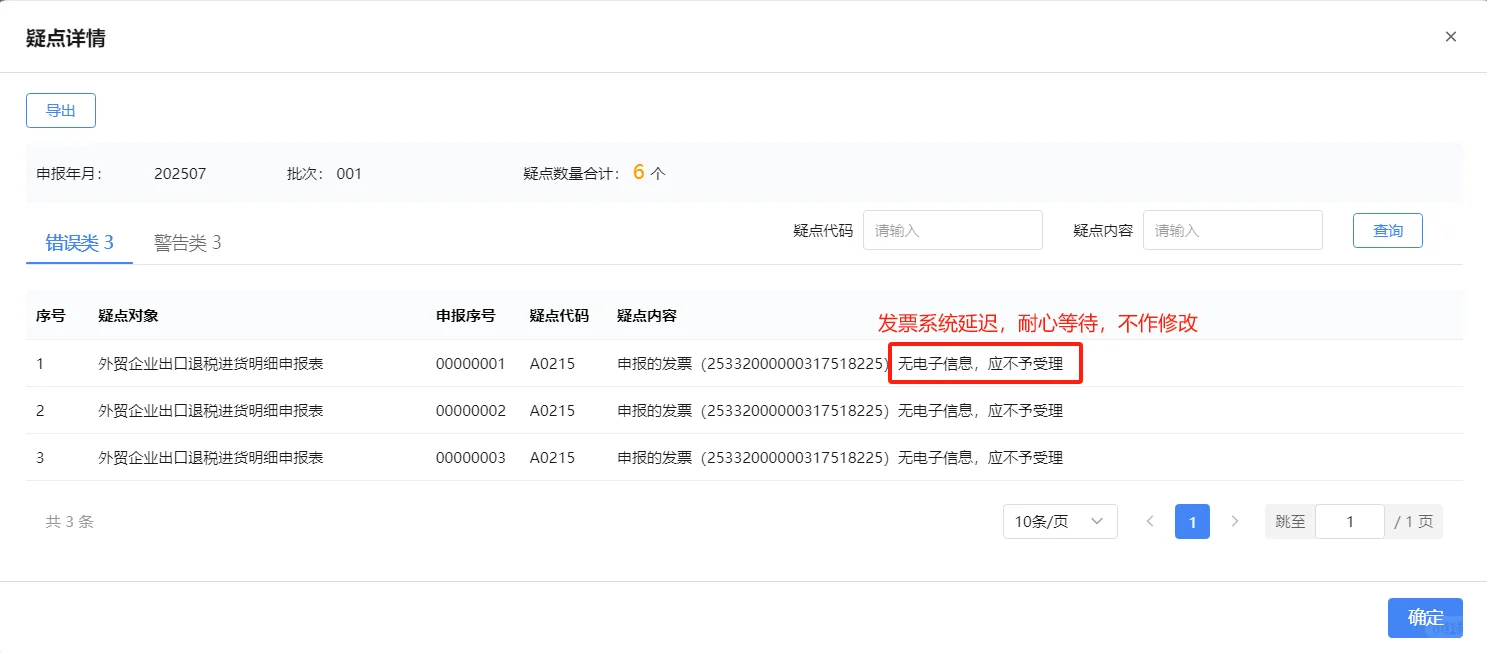Click the next page arrow
Image resolution: width=1487 pixels, height=652 pixels.
click(x=1235, y=521)
